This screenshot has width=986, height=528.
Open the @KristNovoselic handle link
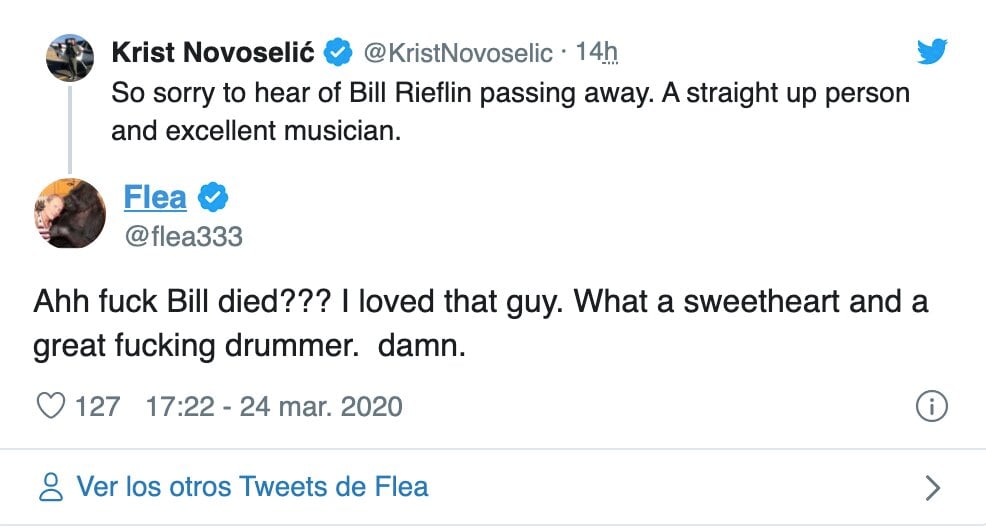pyautogui.click(x=456, y=51)
